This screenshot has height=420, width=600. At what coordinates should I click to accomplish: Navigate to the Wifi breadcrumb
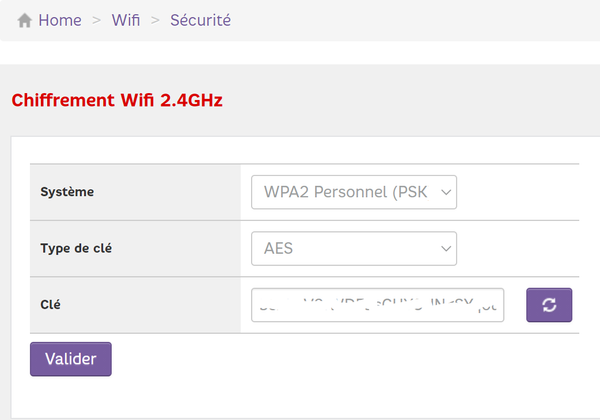(127, 20)
